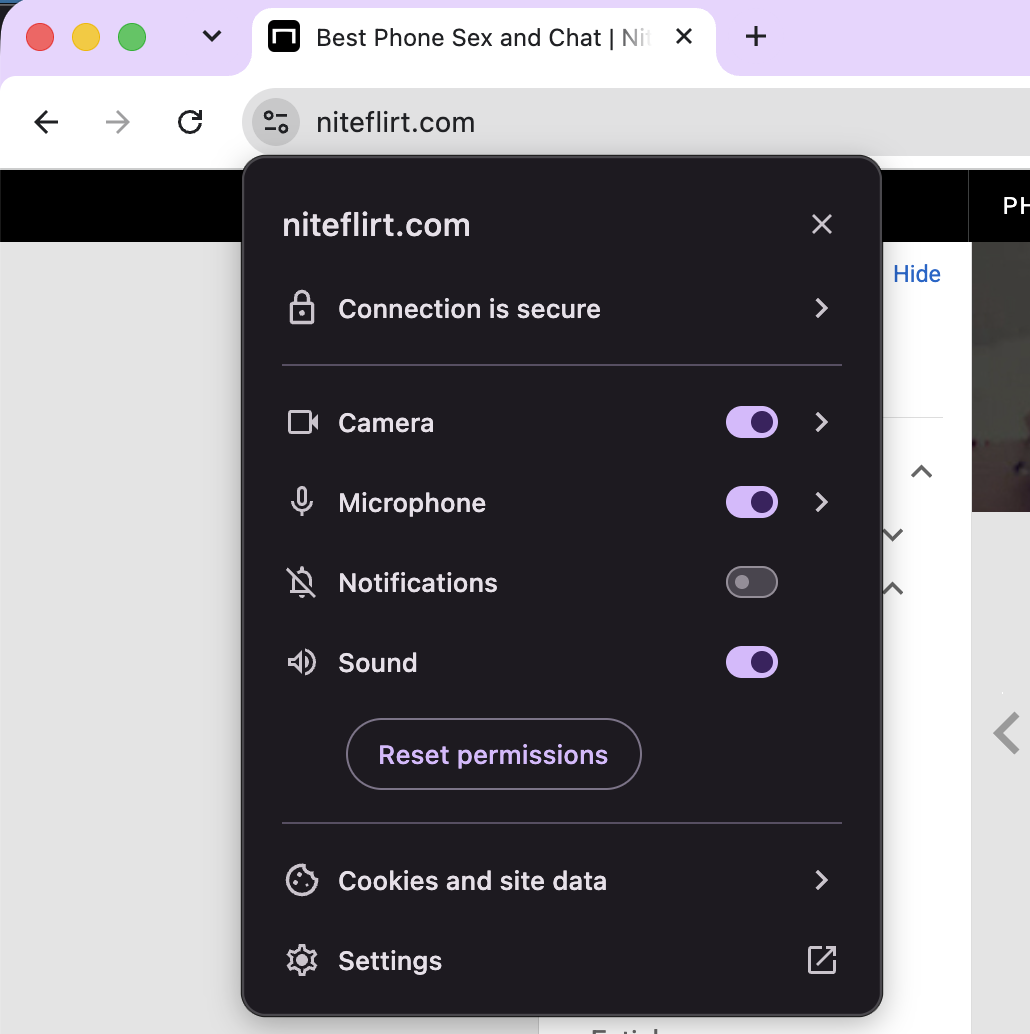Click the Microphone label text

(412, 503)
